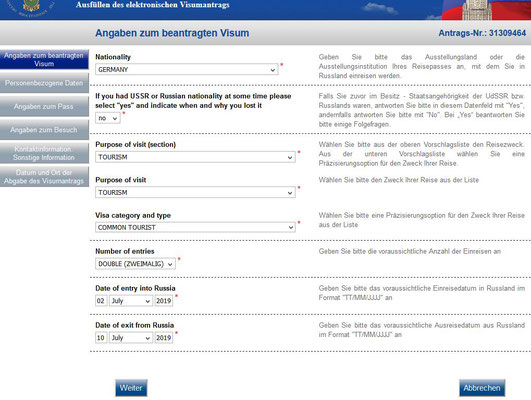
Task: Switch to Angaben zum Pass tab
Action: coord(44,106)
